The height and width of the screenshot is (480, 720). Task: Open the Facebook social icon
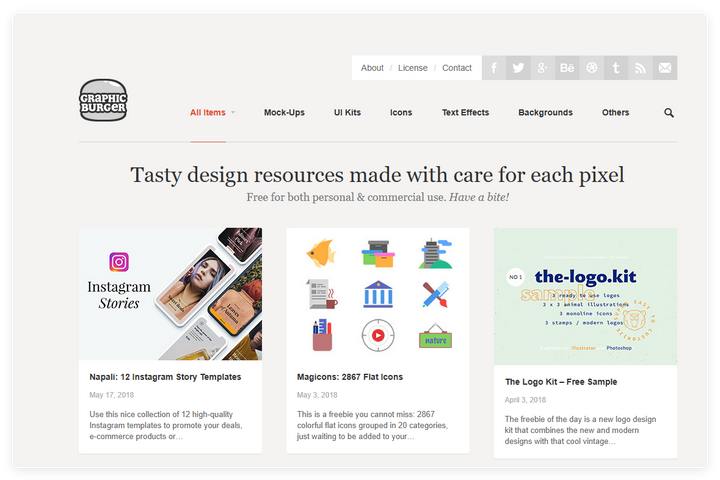click(x=494, y=68)
